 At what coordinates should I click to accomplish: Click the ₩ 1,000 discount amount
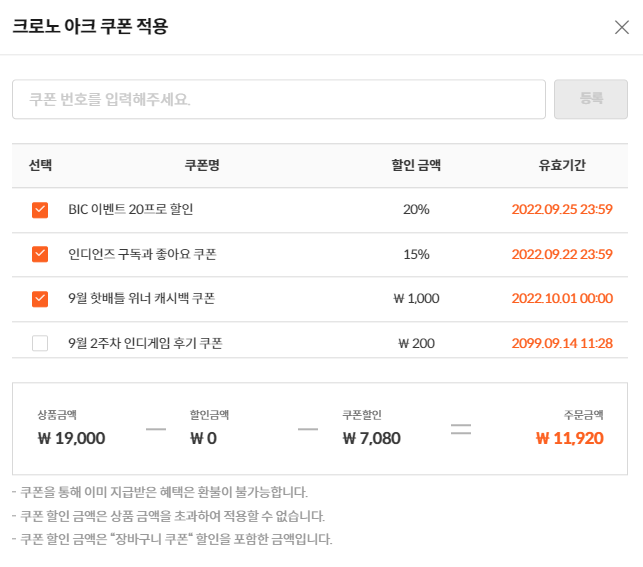(416, 298)
